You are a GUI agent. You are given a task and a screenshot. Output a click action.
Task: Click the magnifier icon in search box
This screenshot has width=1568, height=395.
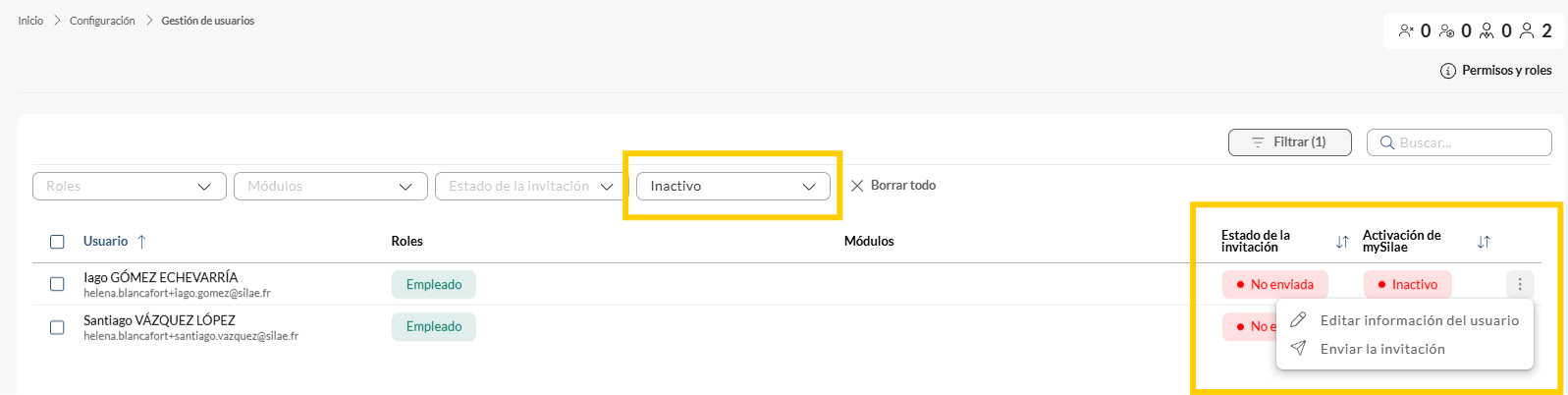(x=1387, y=142)
